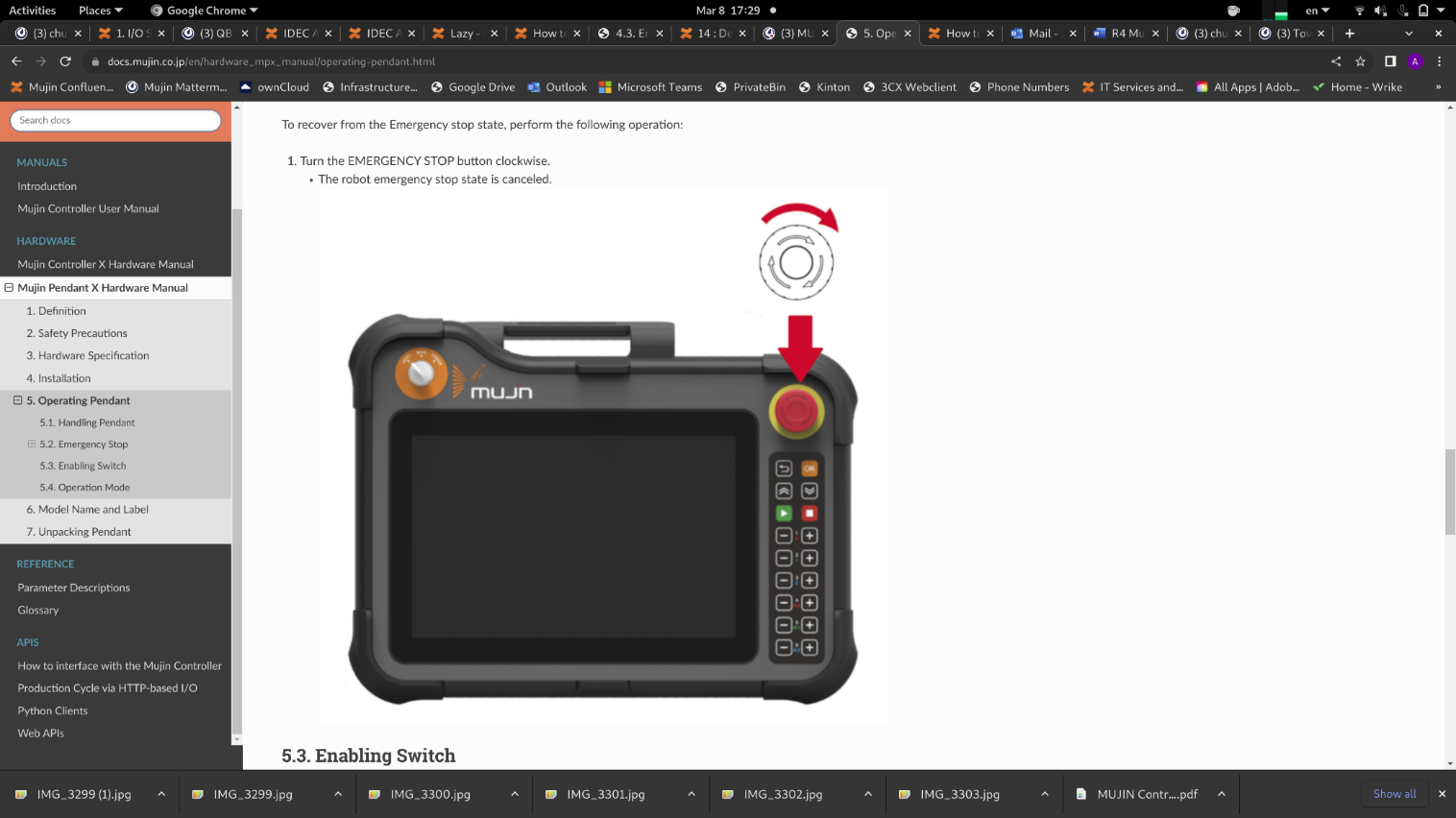1456x818 pixels.
Task: Open Activities overview in top bar
Action: (x=33, y=11)
